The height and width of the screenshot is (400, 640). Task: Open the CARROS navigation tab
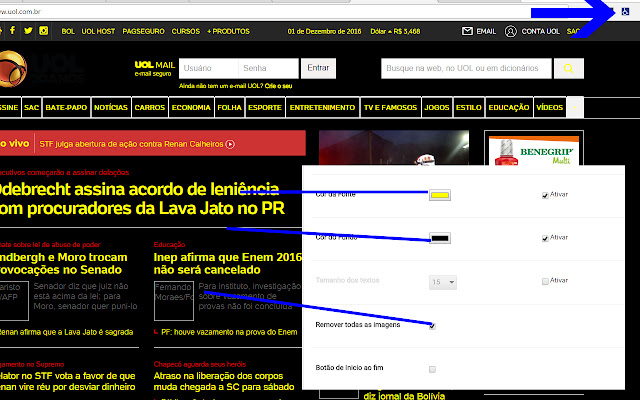150,108
